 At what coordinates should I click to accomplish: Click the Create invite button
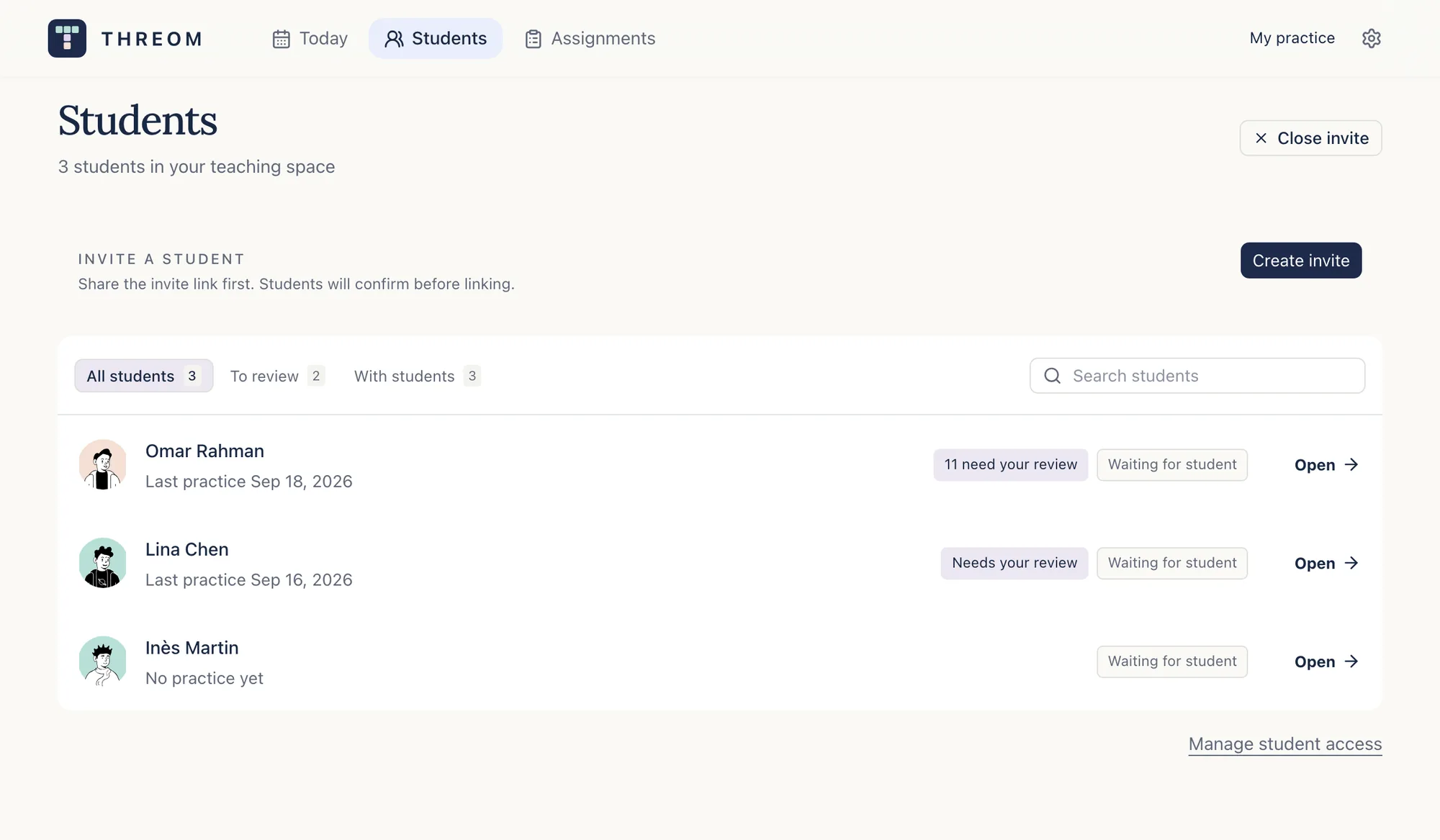click(x=1300, y=261)
